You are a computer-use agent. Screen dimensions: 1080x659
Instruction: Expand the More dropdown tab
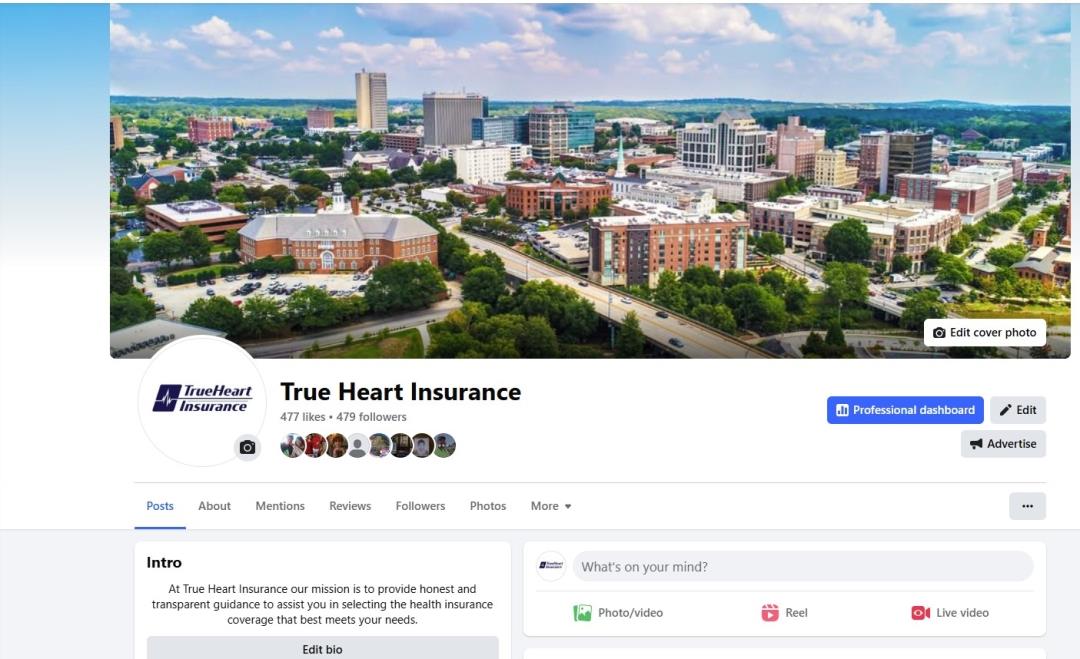click(x=551, y=506)
